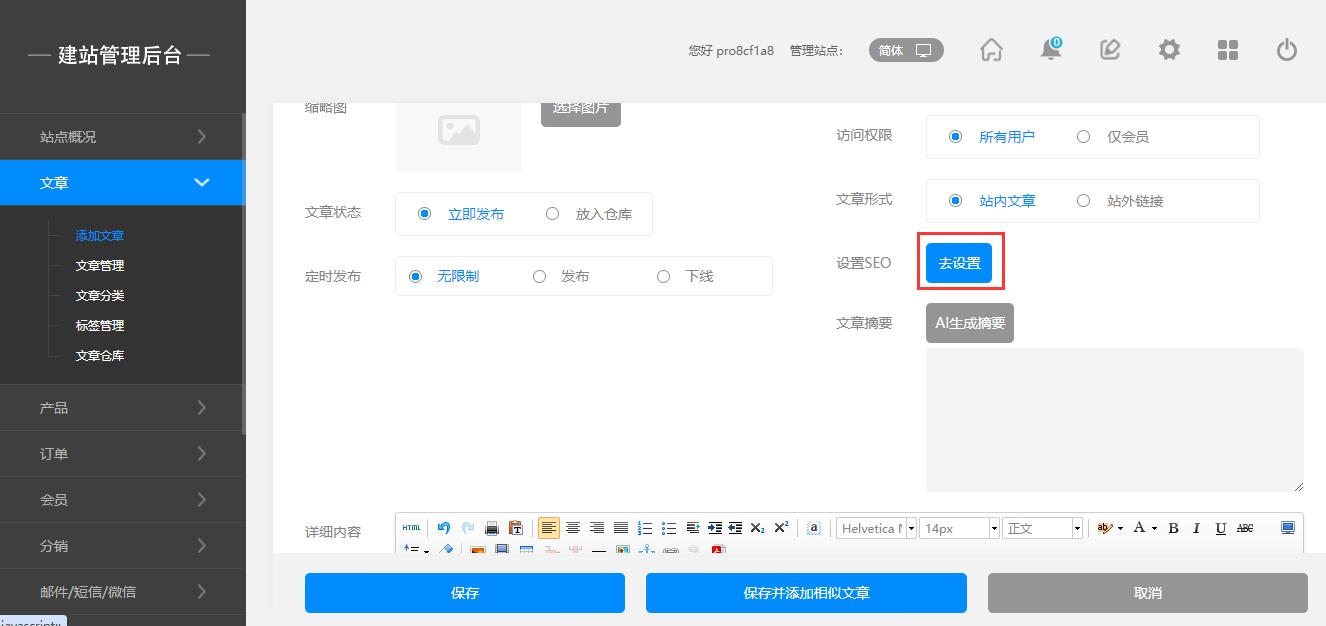Click the print icon in editor toolbar
Screen dimensions: 1326x626
(491, 528)
